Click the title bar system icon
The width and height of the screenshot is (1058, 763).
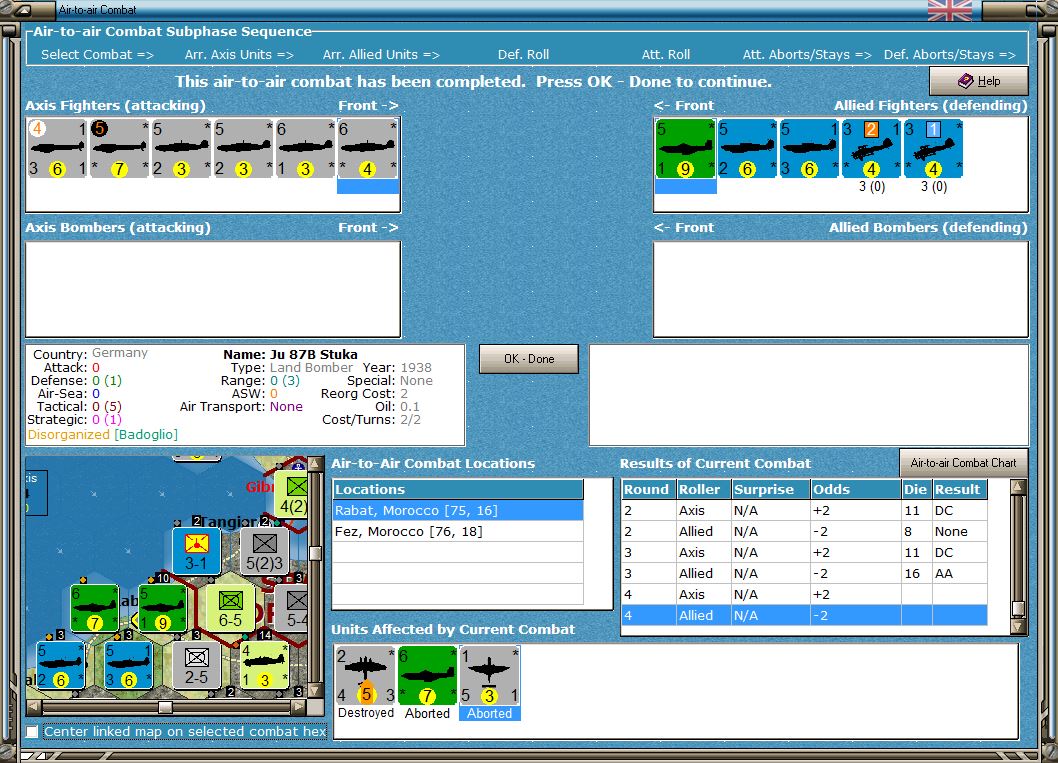pos(22,9)
